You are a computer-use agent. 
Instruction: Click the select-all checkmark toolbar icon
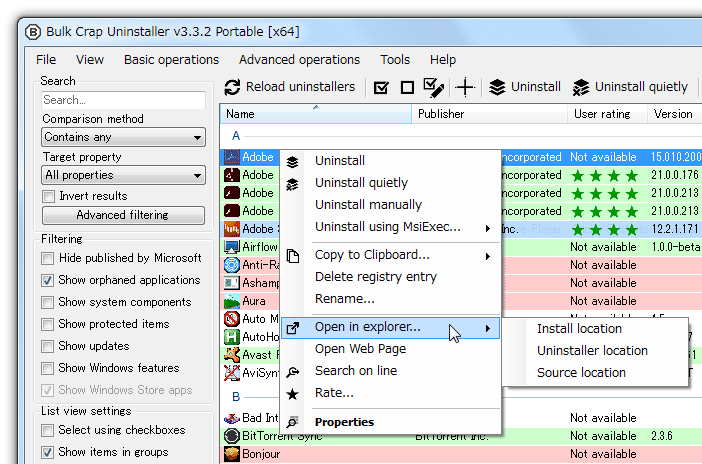(x=381, y=87)
